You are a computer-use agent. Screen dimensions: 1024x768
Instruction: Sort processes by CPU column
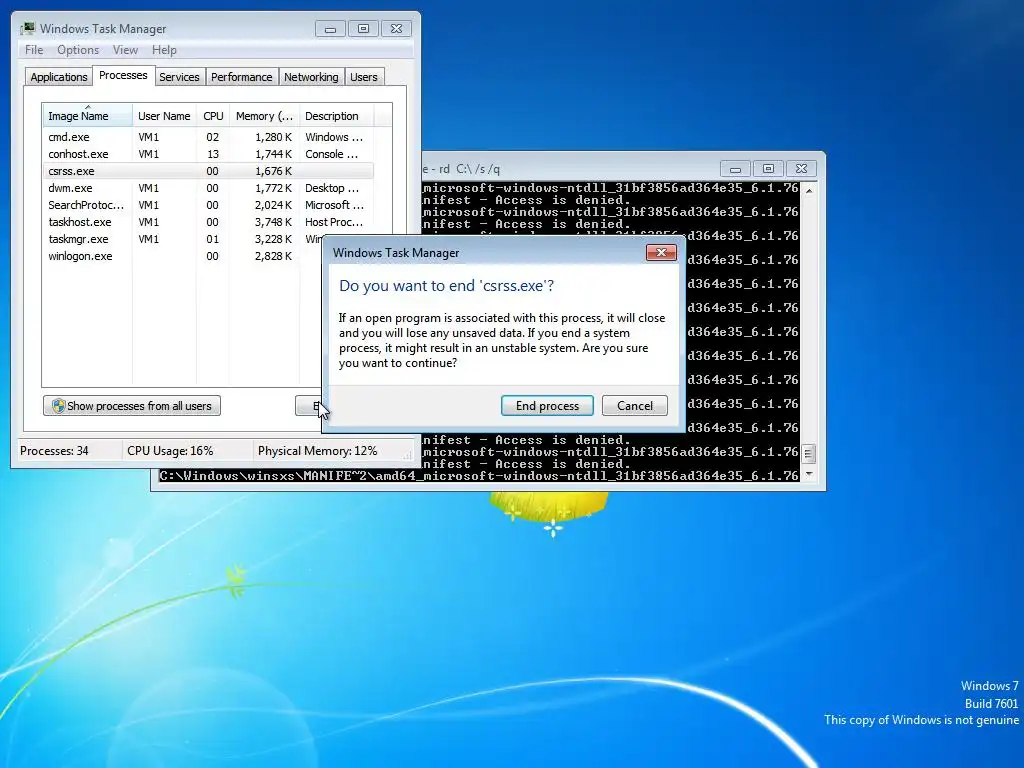(x=213, y=116)
